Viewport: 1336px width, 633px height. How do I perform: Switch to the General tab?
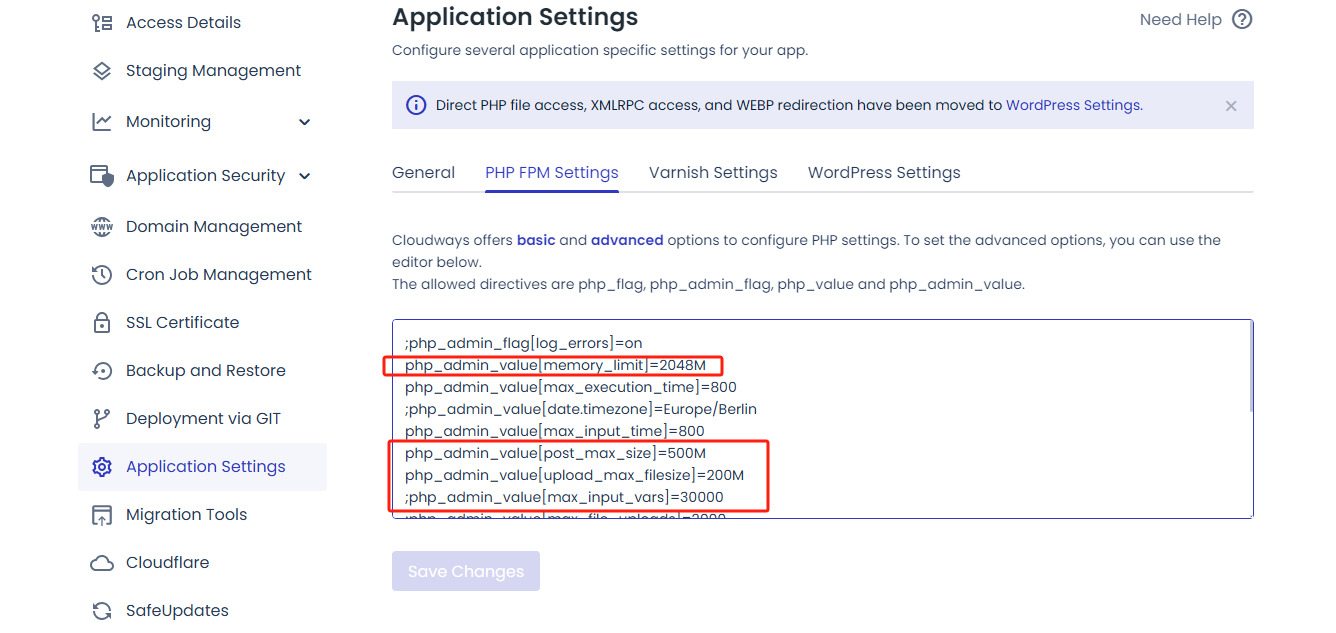[x=423, y=173]
